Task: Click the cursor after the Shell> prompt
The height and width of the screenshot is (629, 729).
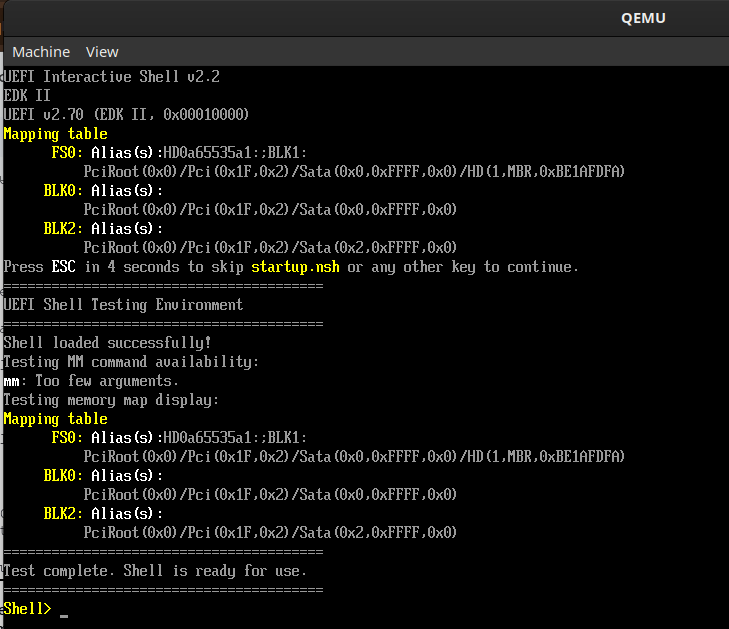Action: click(64, 612)
